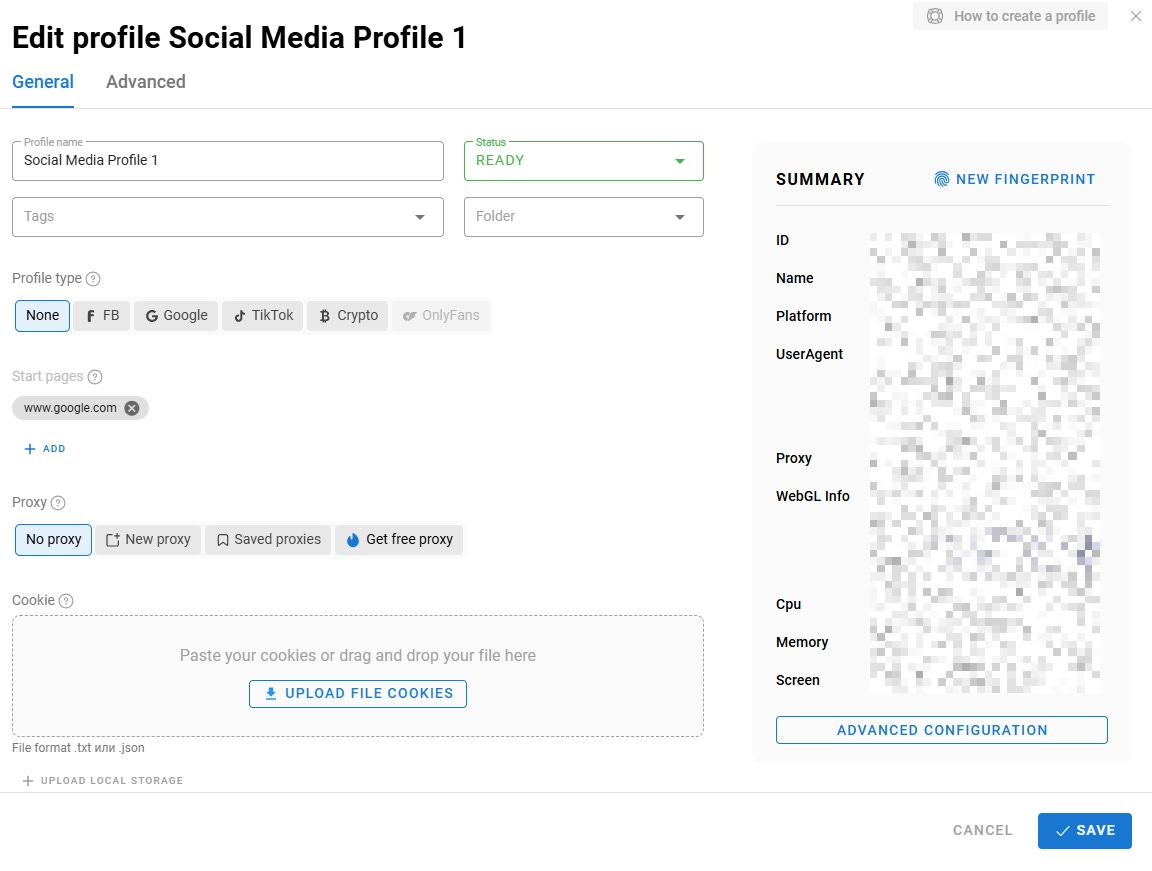
Task: Remove the www.google.com start page chip
Action: click(x=132, y=408)
